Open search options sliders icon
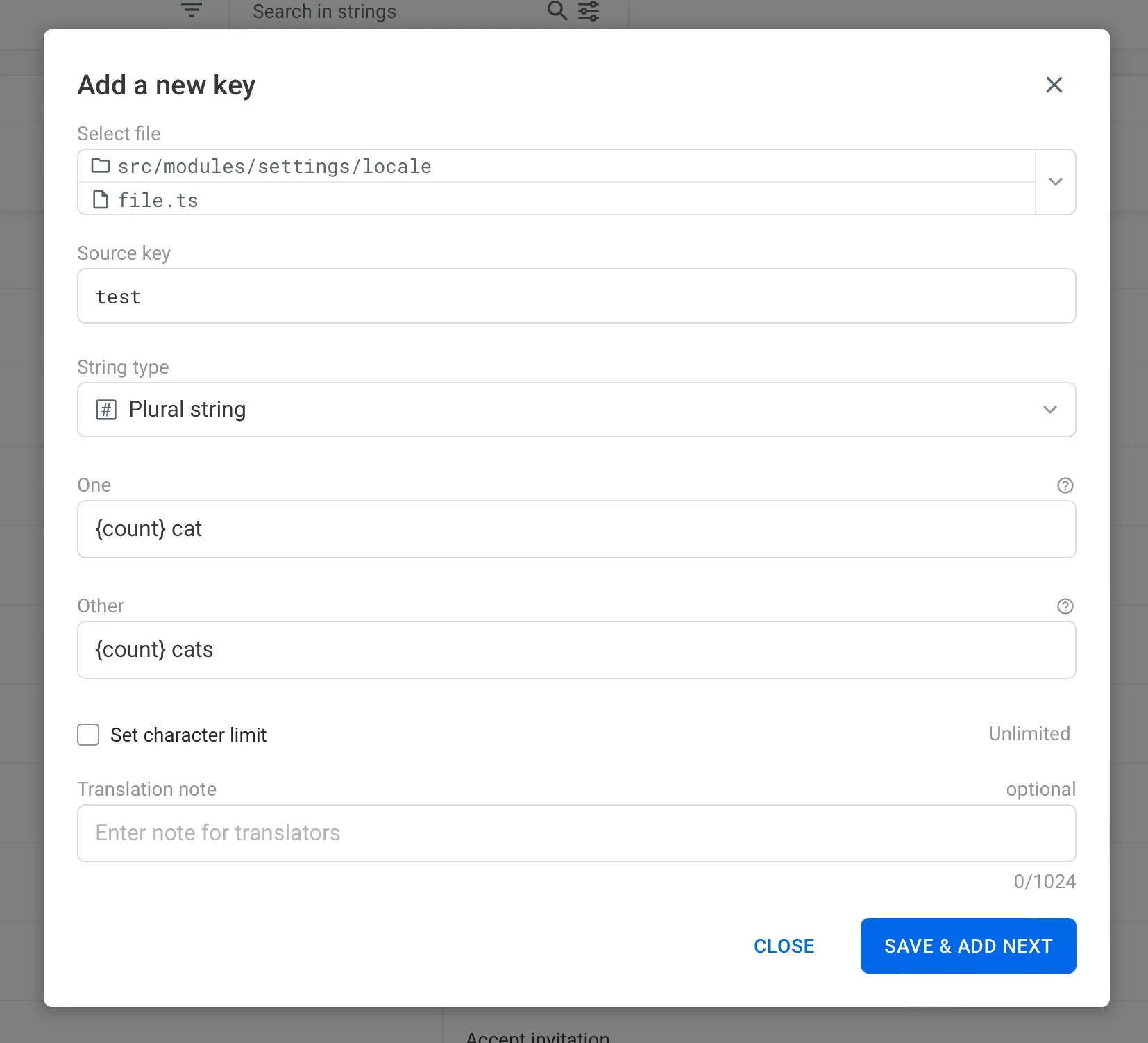This screenshot has height=1043, width=1148. tap(589, 10)
